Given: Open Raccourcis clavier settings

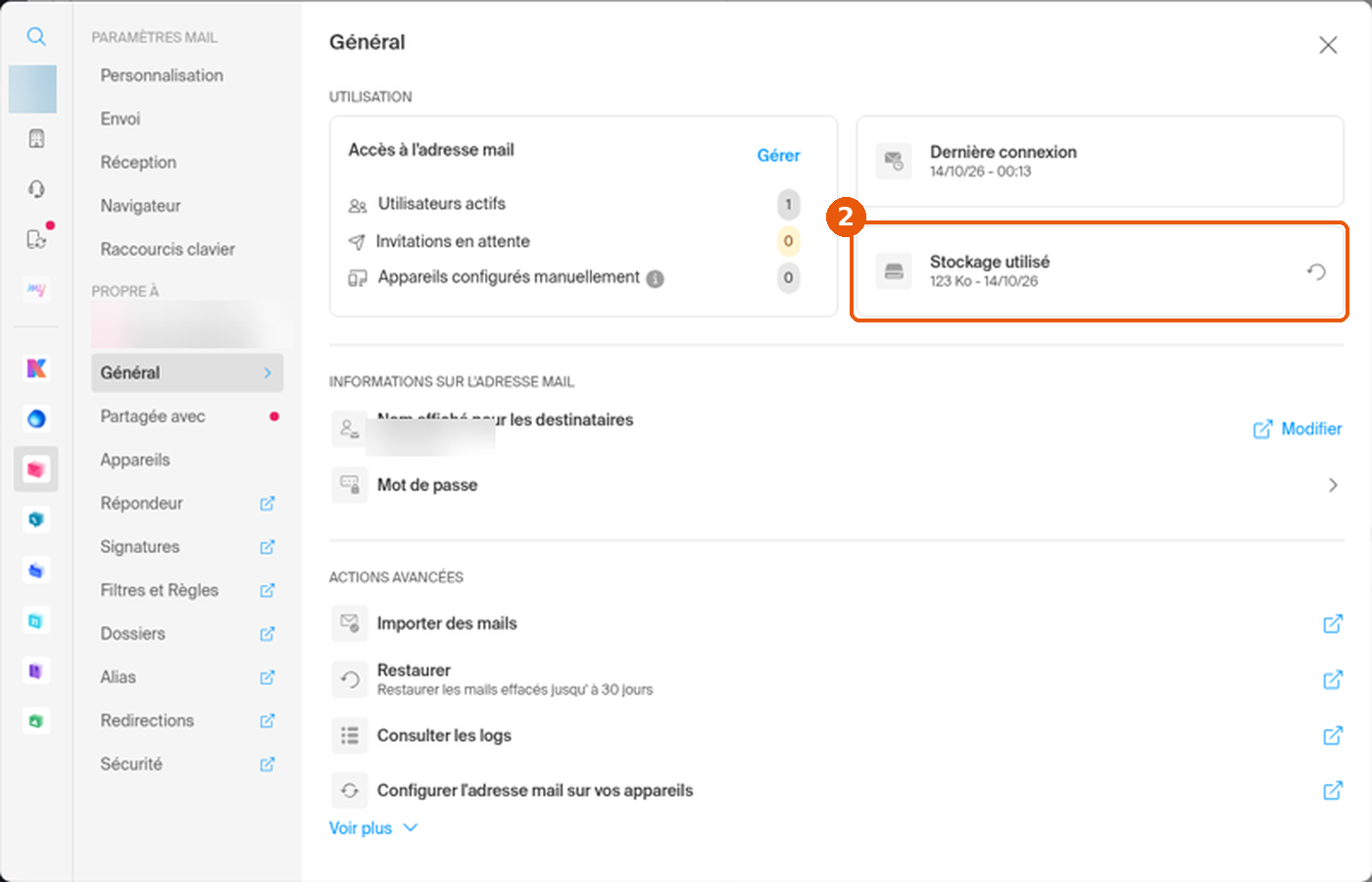Looking at the screenshot, I should (x=168, y=249).
